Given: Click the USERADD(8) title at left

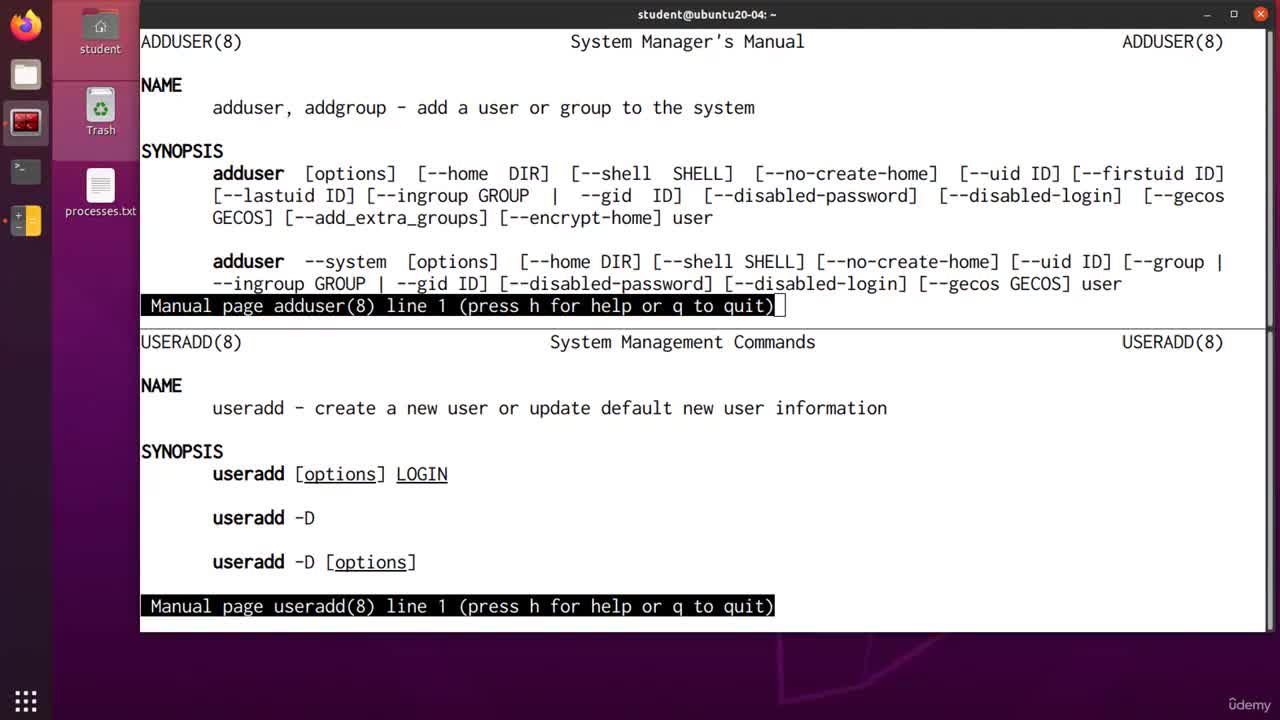Looking at the screenshot, I should pyautogui.click(x=191, y=342).
